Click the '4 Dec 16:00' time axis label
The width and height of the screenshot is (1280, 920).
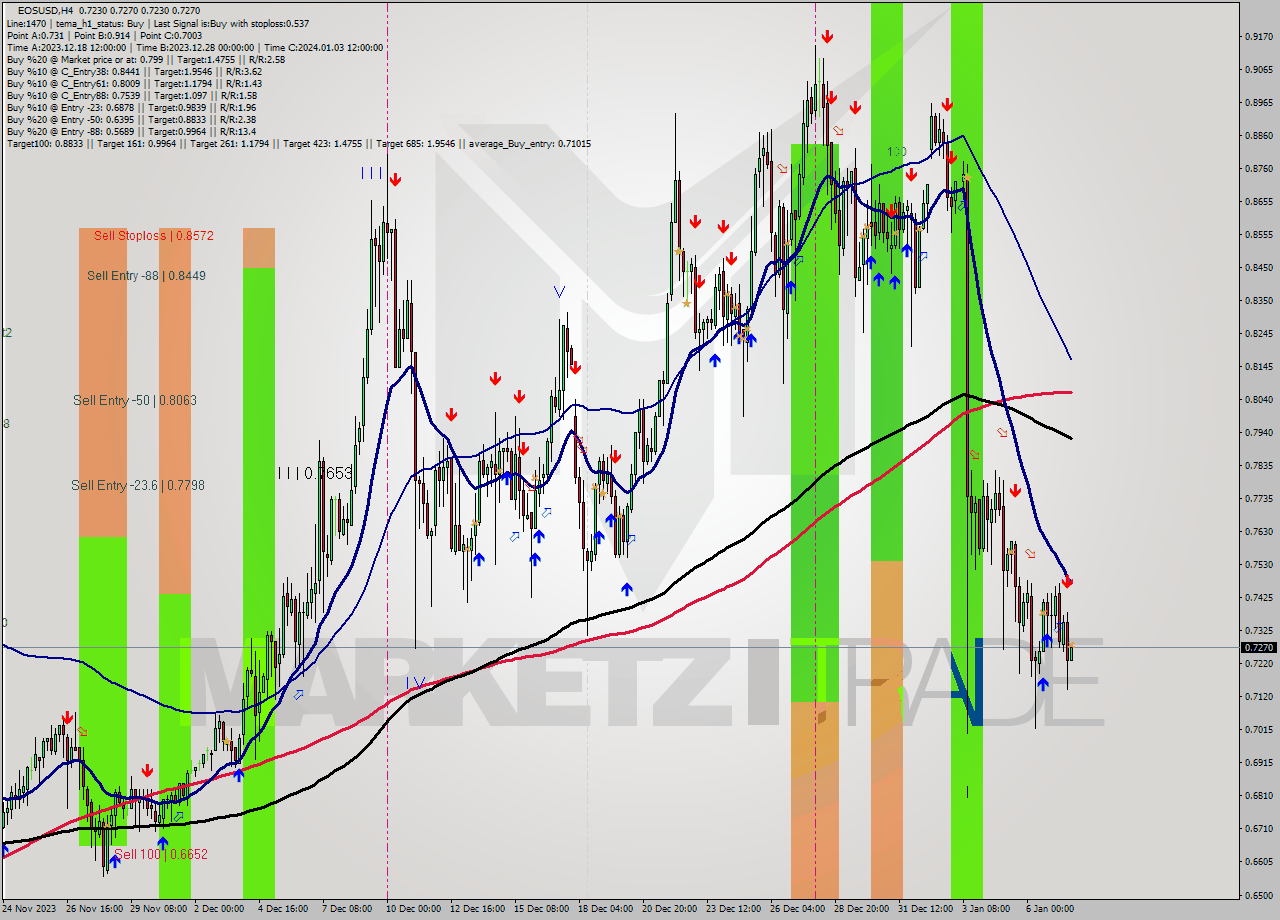pos(283,909)
